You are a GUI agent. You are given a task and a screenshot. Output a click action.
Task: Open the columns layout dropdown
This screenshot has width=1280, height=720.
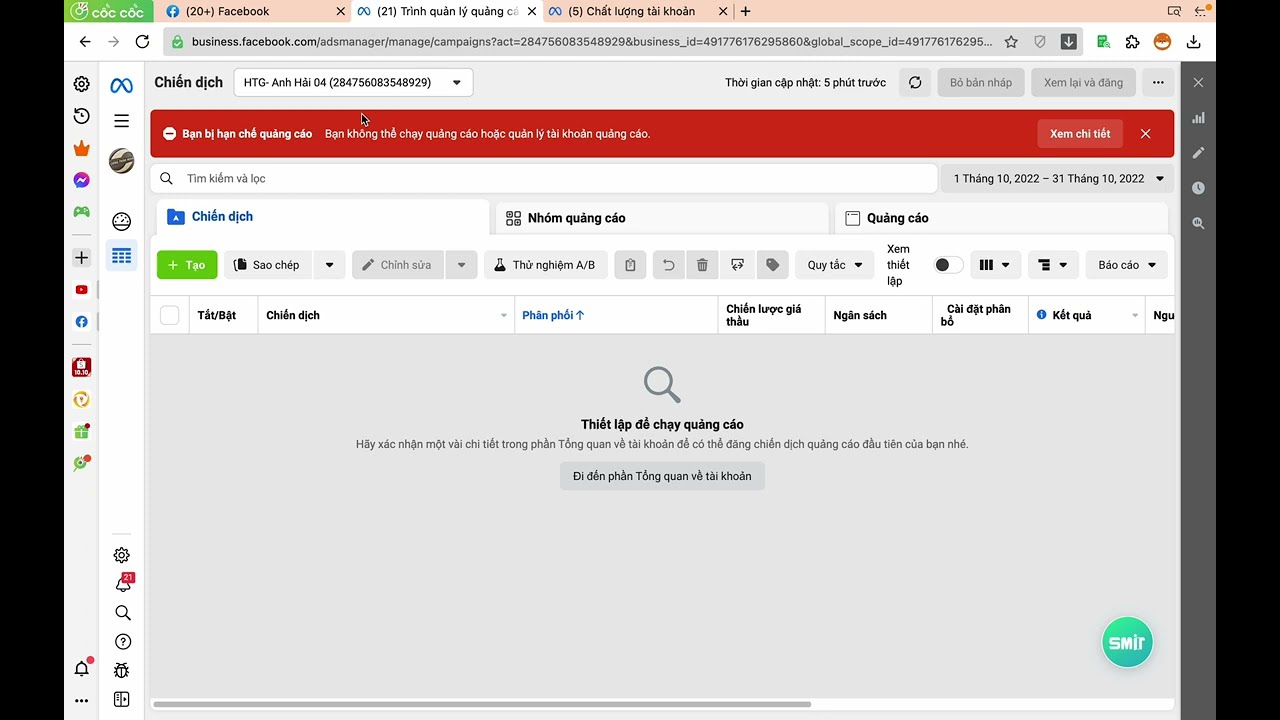point(995,265)
